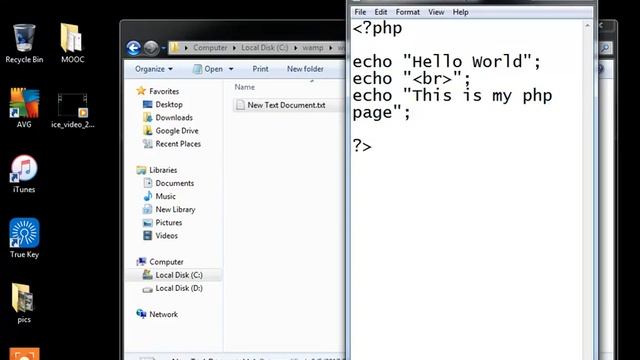Image resolution: width=640 pixels, height=360 pixels.
Task: Open the True Key desktop shortcut
Action: [x=24, y=238]
